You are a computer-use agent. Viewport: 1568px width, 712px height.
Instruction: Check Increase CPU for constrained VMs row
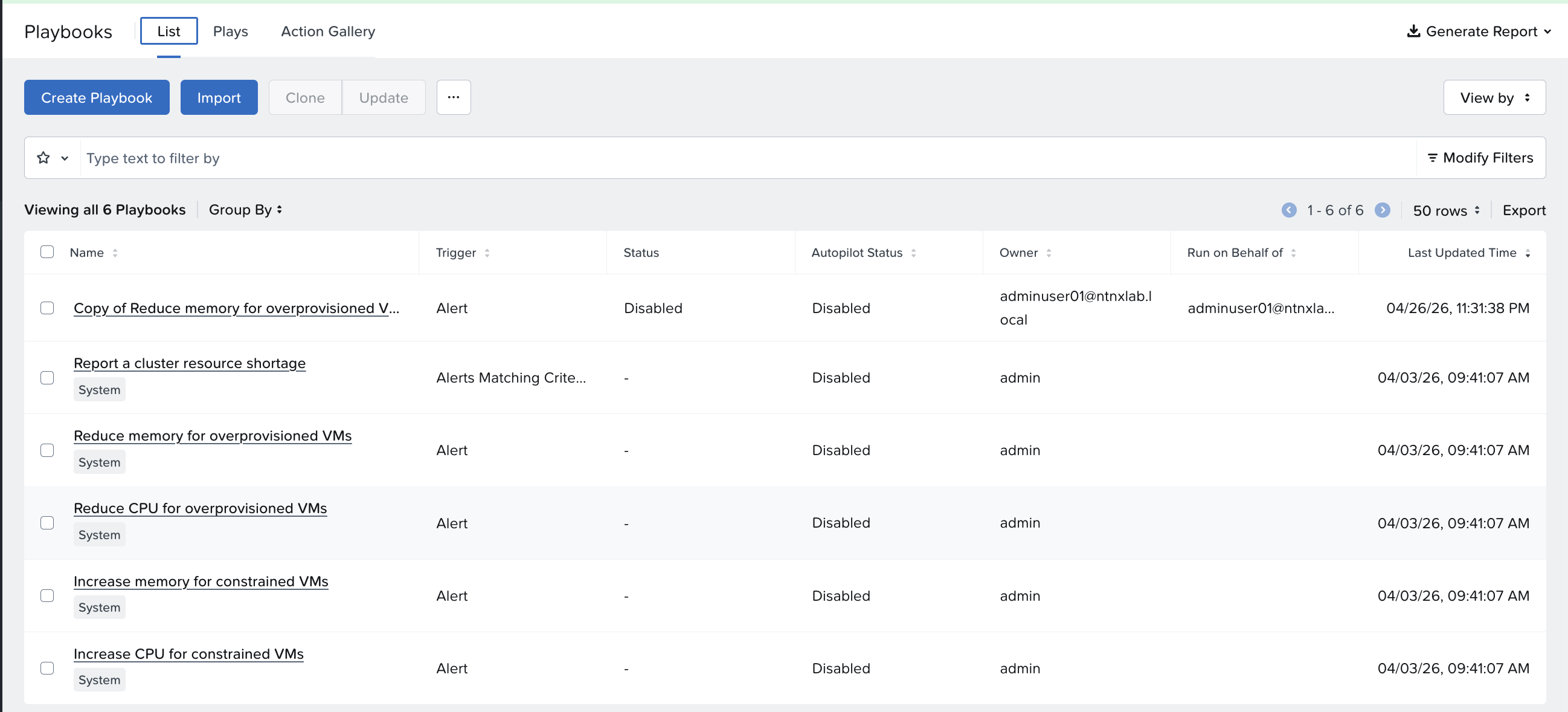click(x=47, y=668)
